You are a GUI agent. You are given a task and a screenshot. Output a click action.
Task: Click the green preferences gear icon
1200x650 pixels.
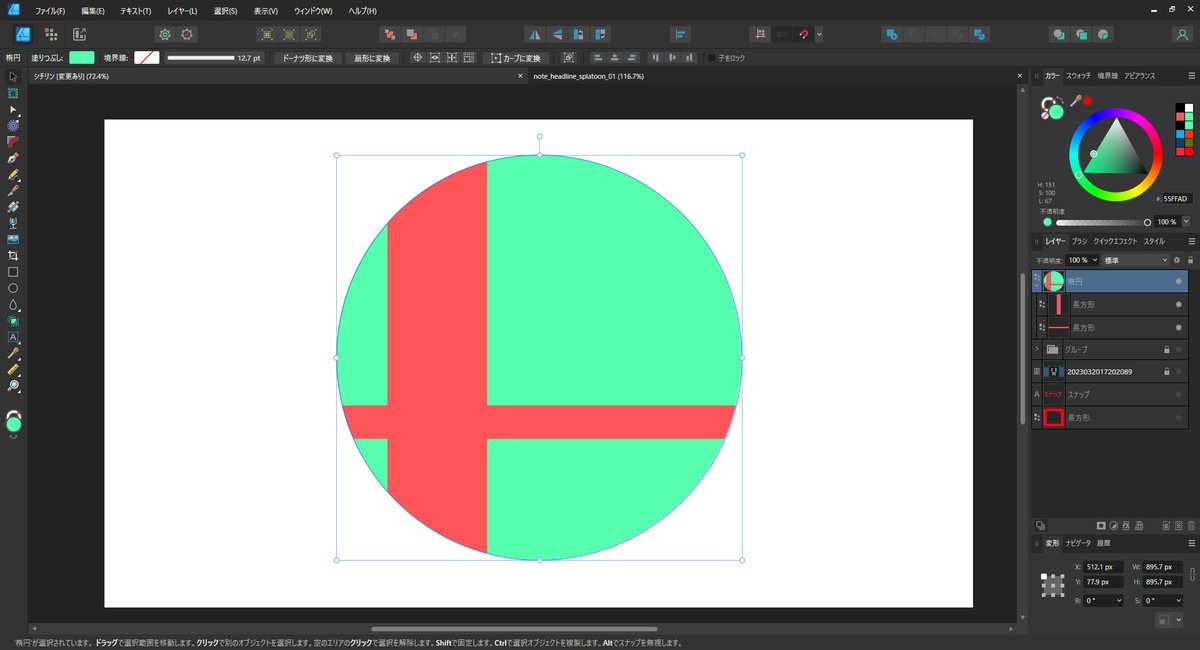point(165,33)
